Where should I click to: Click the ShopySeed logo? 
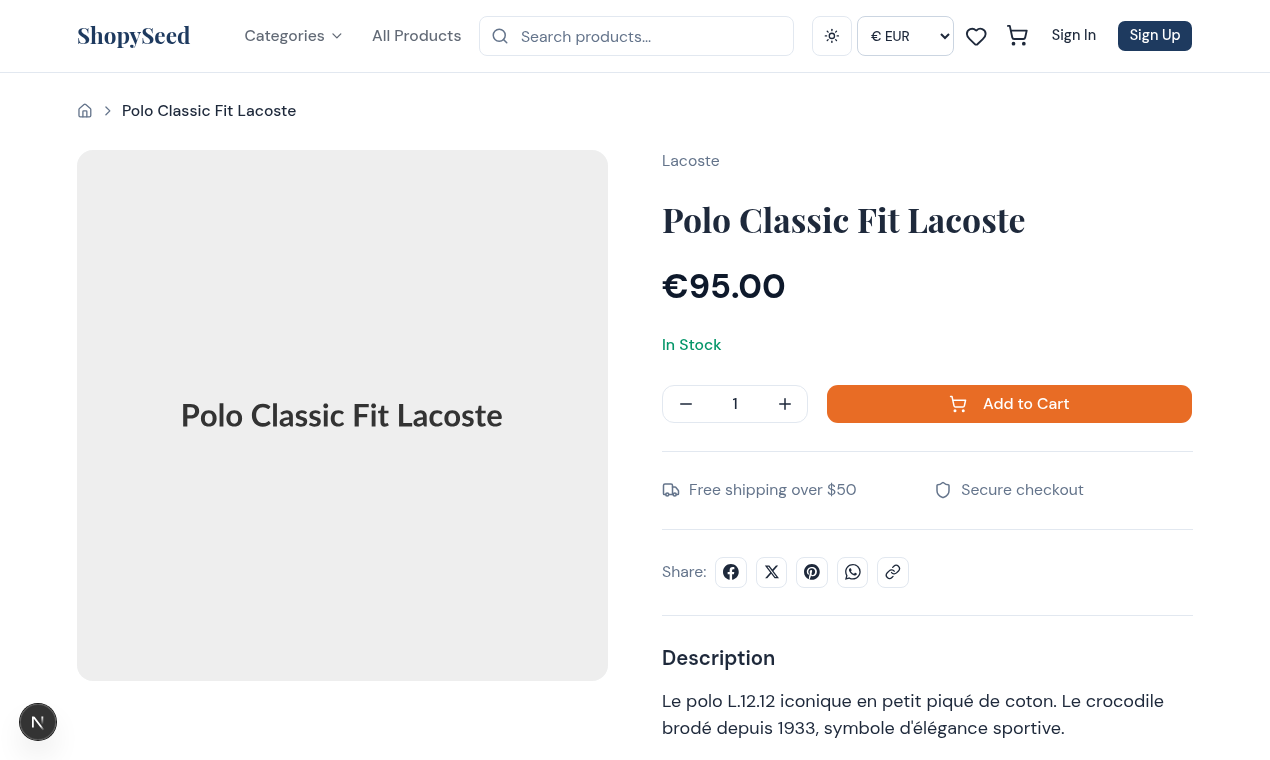pos(133,36)
